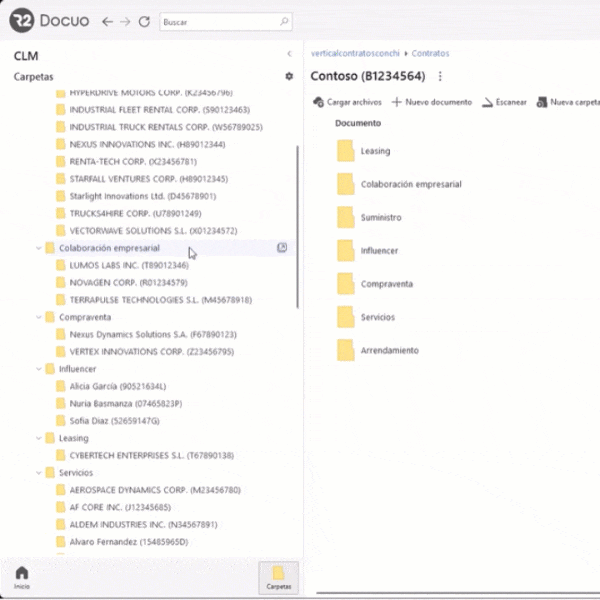
Task: Collapse the left sidebar panel chevron
Action: tap(289, 54)
